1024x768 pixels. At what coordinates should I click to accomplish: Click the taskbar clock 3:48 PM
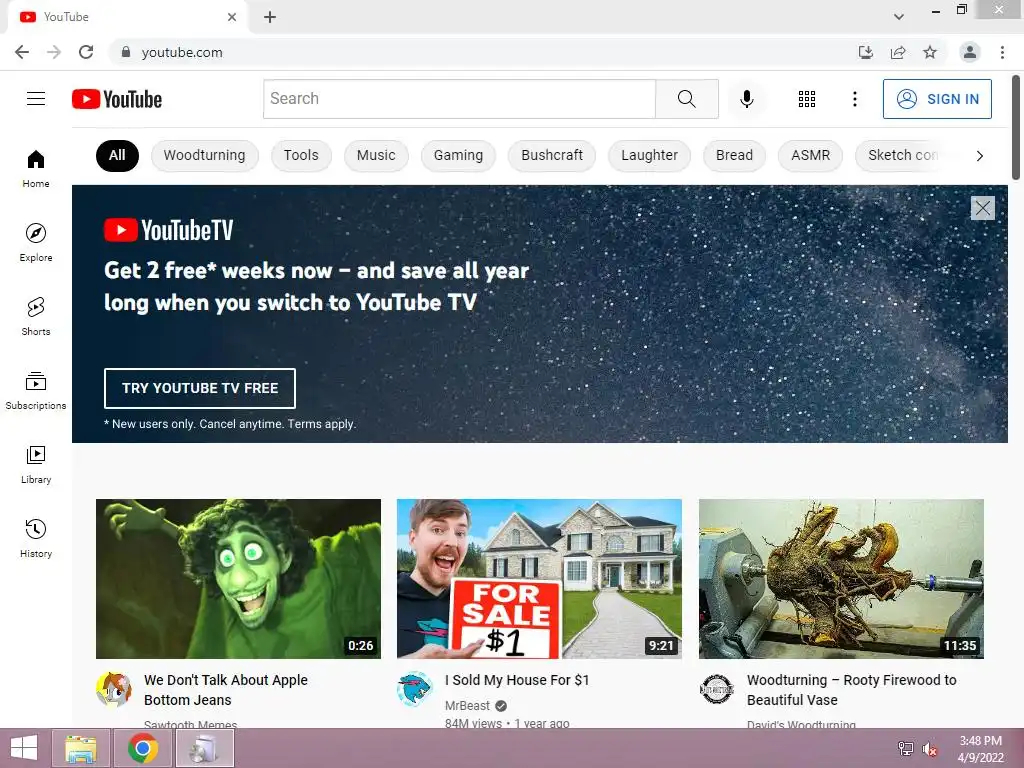980,741
